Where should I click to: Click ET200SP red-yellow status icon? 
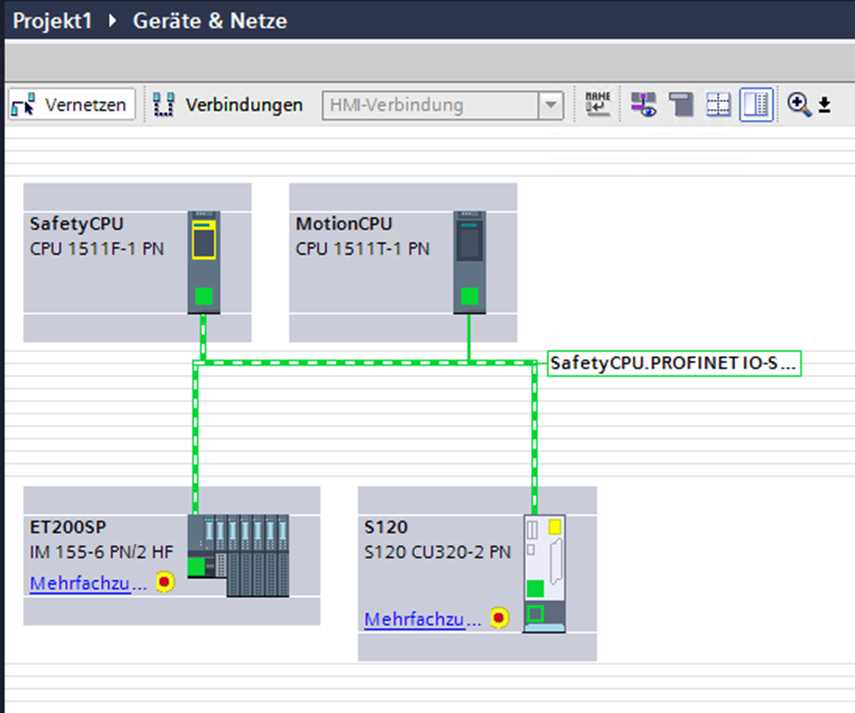click(165, 582)
